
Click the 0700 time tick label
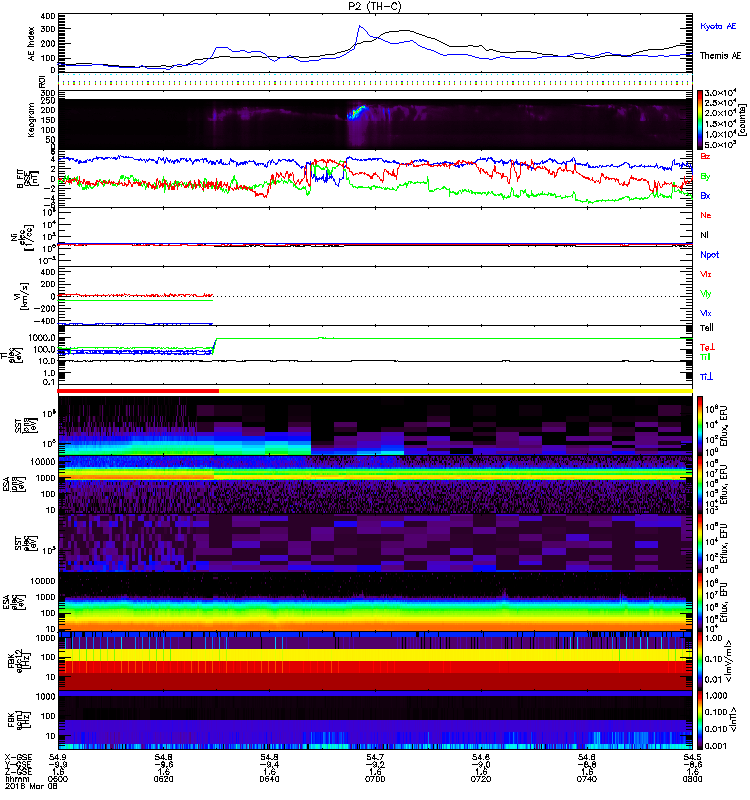[x=375, y=779]
